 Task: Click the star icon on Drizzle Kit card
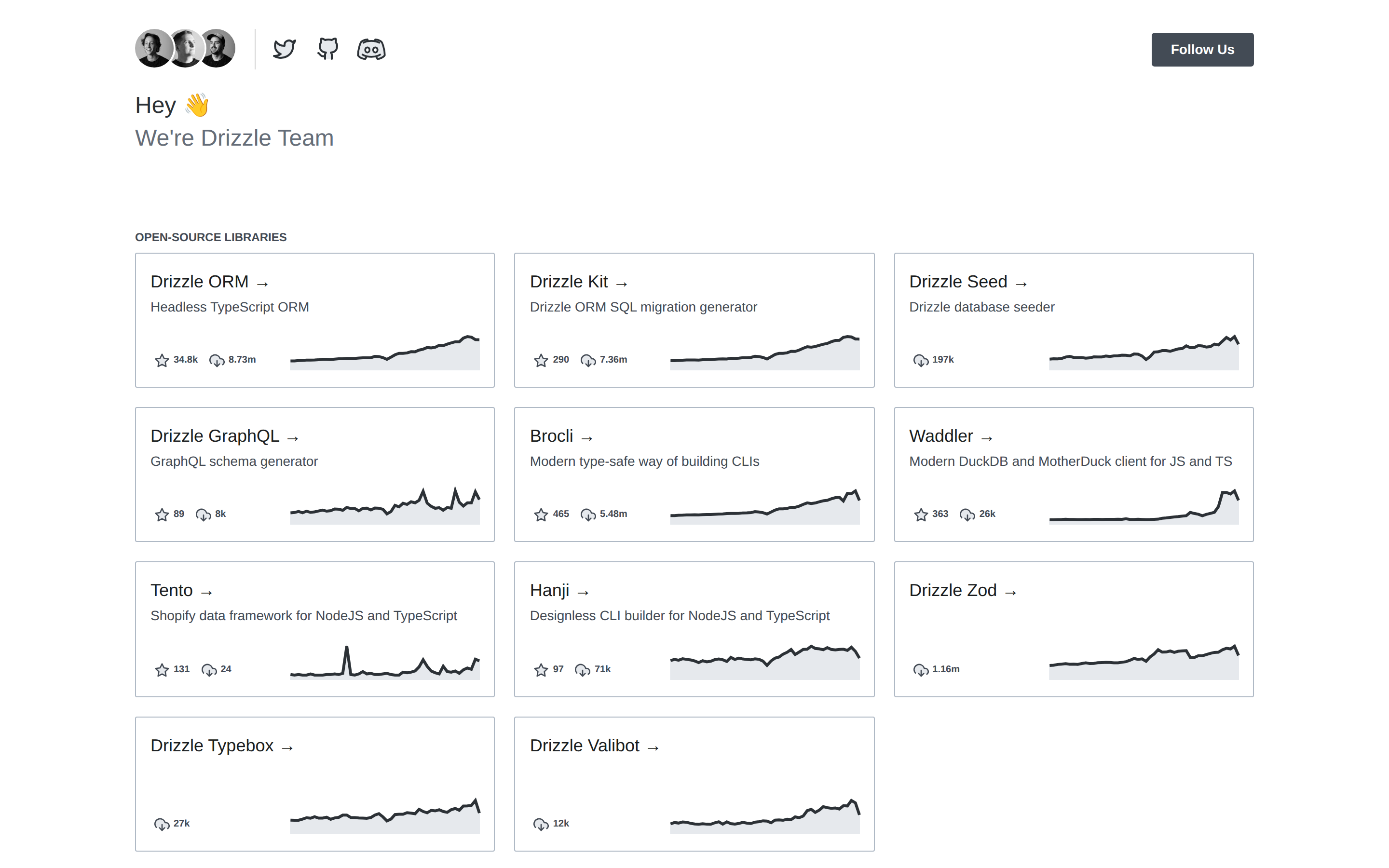click(x=541, y=360)
